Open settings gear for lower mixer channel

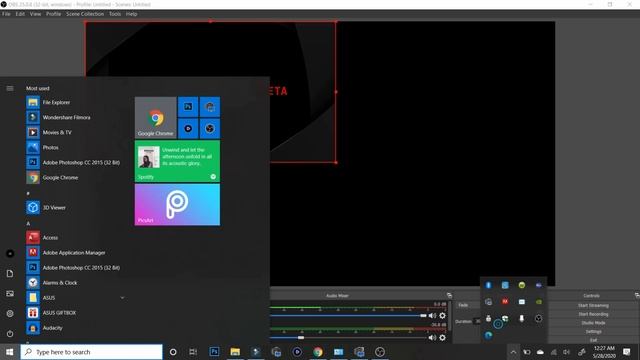point(442,338)
